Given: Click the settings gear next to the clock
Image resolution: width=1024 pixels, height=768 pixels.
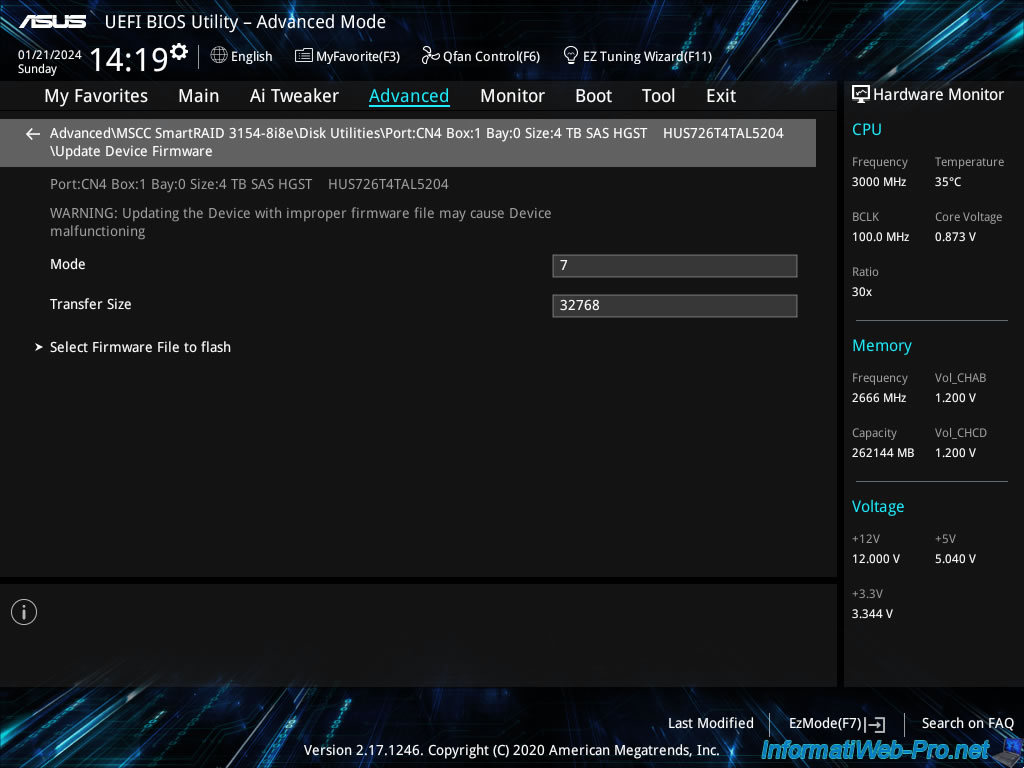Looking at the screenshot, I should coord(179,52).
